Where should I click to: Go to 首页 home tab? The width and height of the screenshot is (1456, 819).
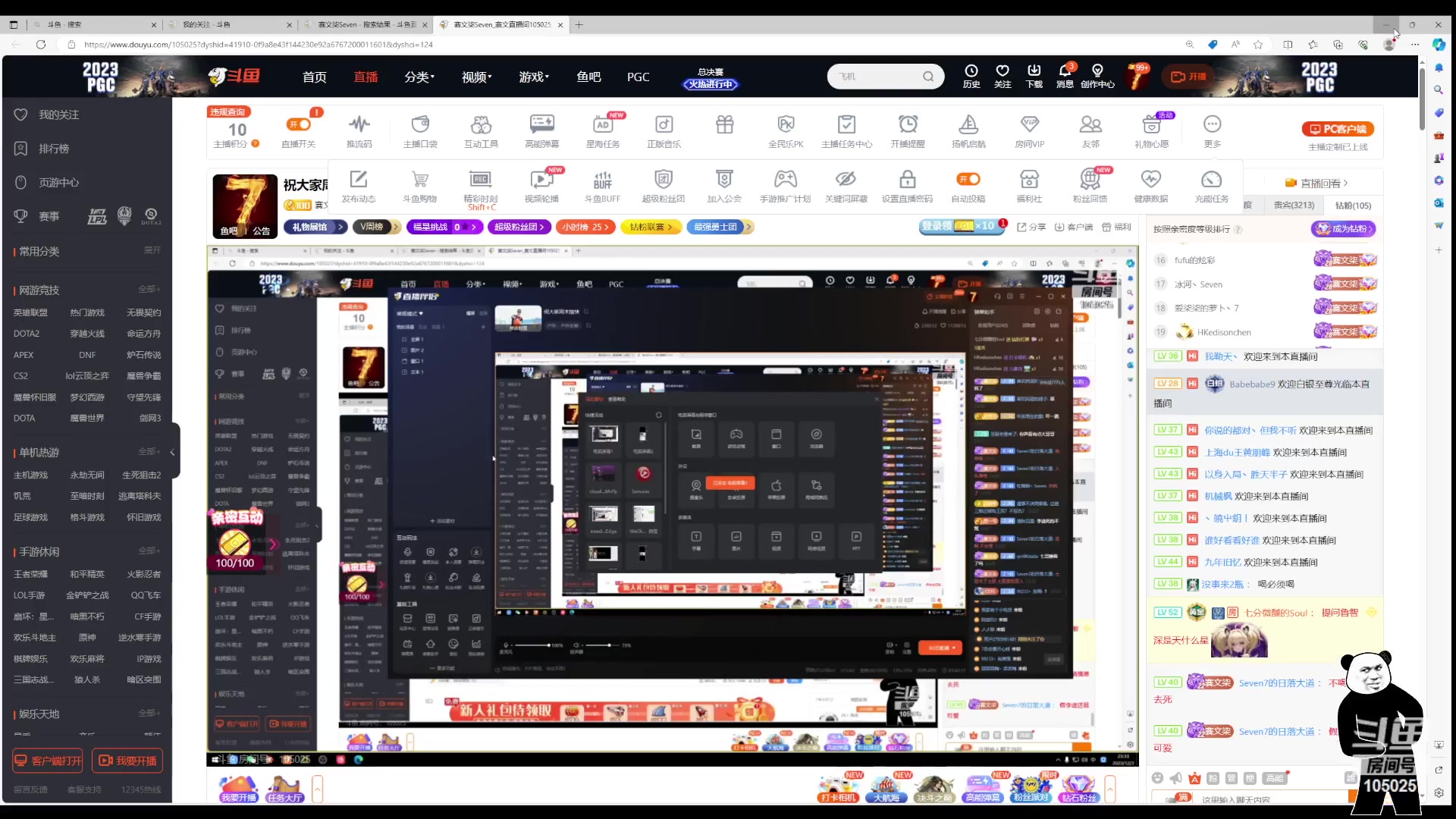(314, 77)
